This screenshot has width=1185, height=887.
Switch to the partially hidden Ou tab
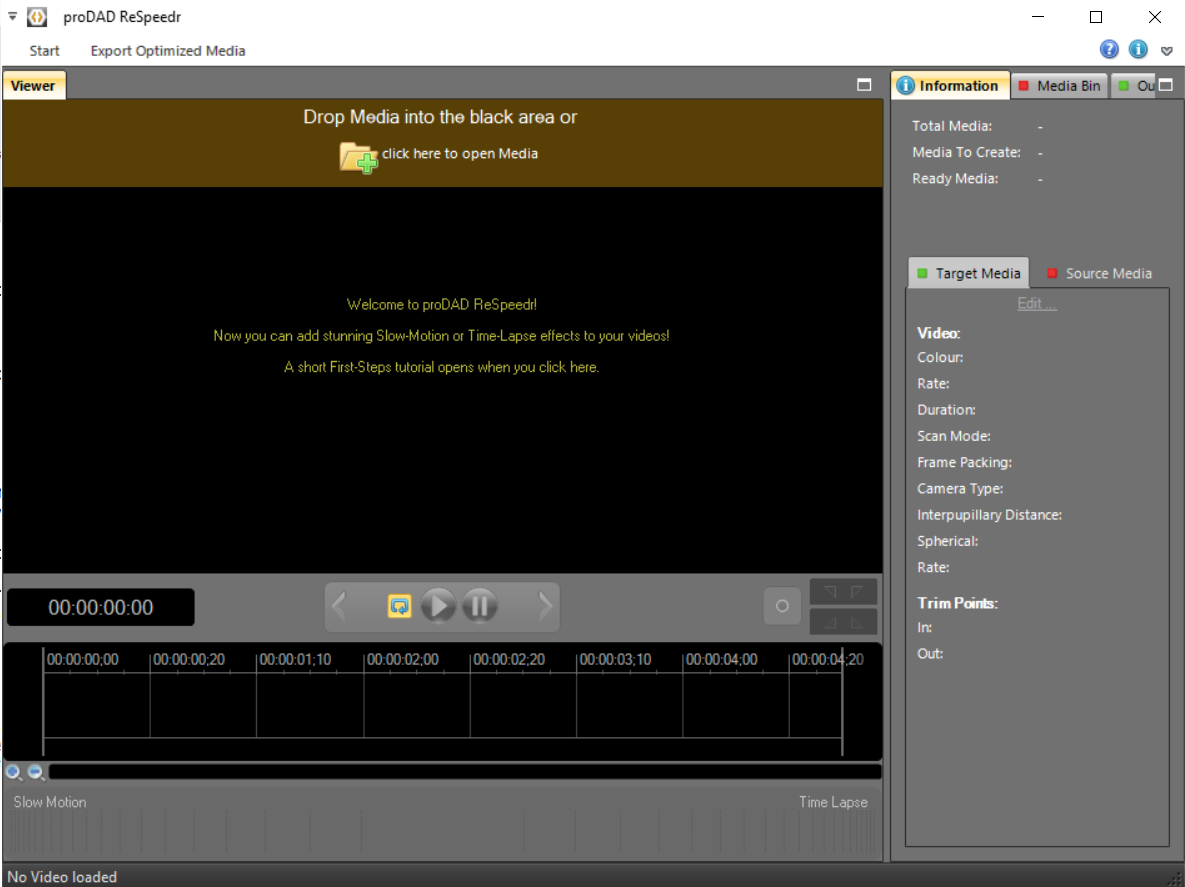(x=1135, y=85)
